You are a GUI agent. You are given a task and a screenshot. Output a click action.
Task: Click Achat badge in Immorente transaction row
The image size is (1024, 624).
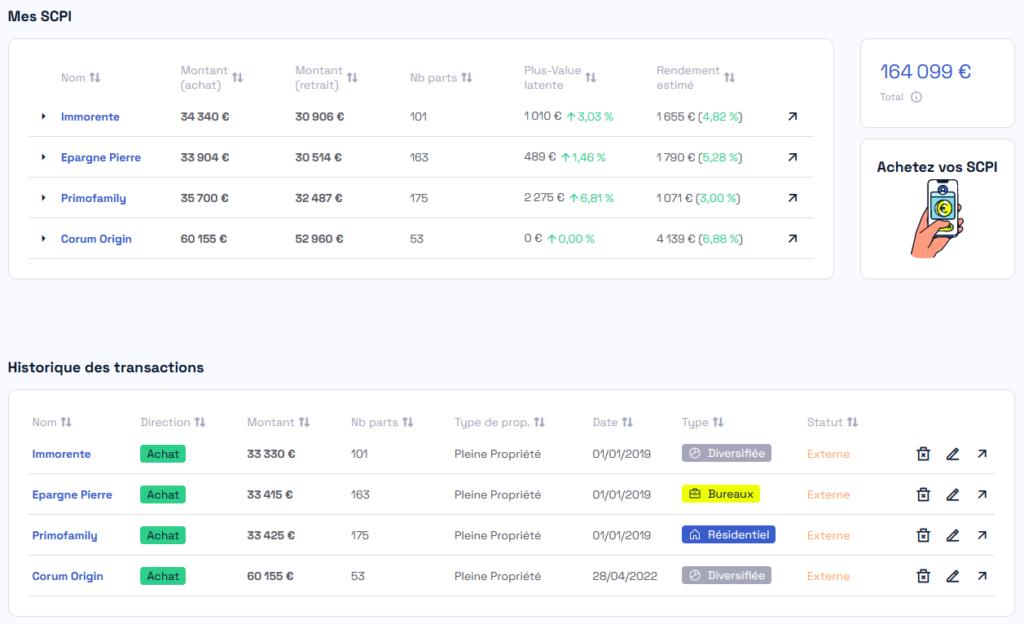tap(163, 454)
